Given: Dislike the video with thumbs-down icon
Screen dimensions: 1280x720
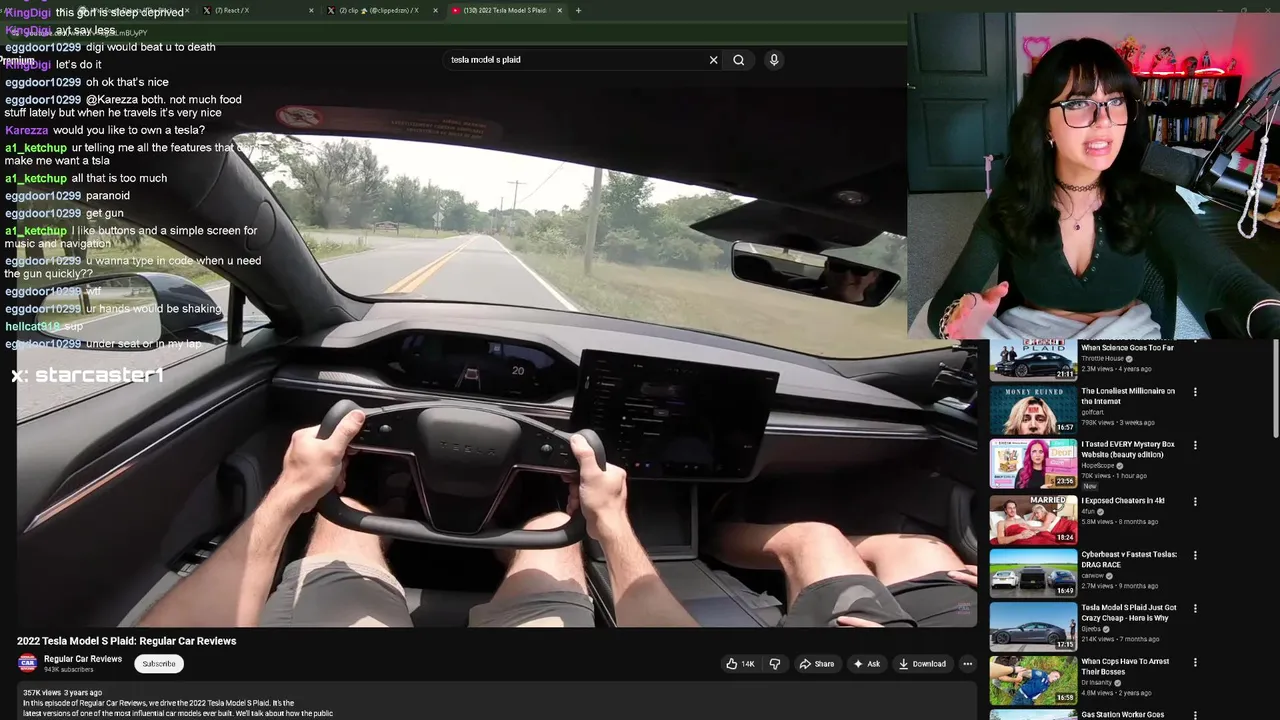Looking at the screenshot, I should point(774,664).
